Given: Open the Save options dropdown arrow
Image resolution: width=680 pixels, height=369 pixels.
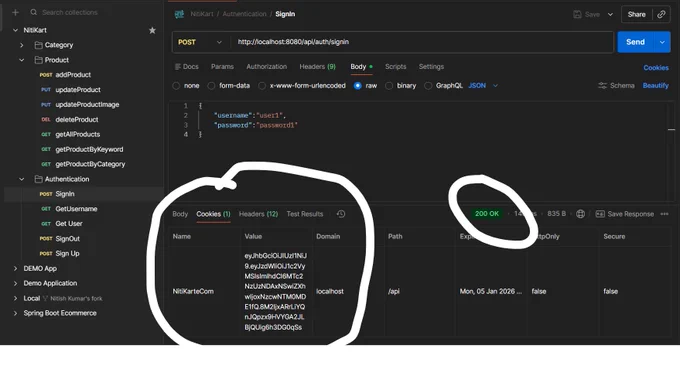Looking at the screenshot, I should coord(610,14).
